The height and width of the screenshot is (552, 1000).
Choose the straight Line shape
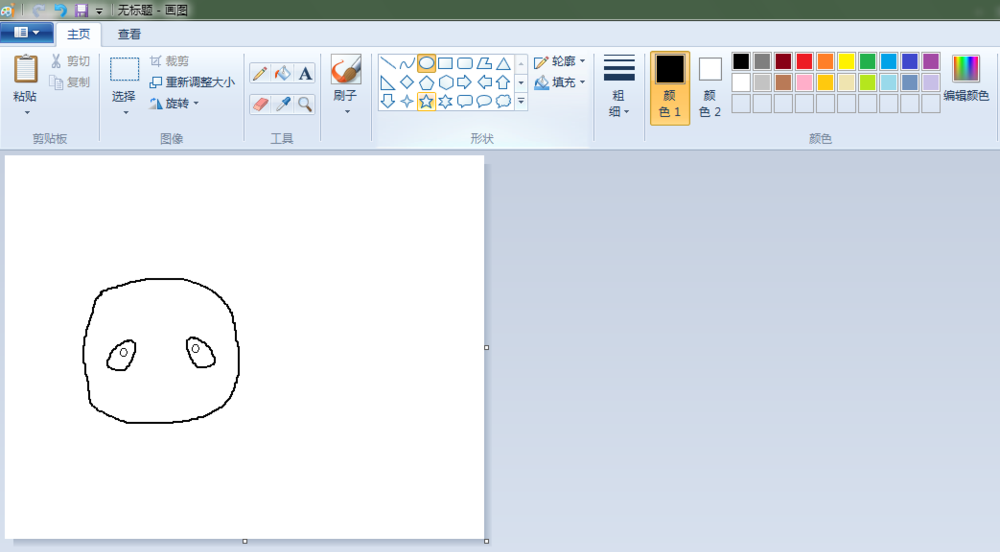pyautogui.click(x=388, y=63)
